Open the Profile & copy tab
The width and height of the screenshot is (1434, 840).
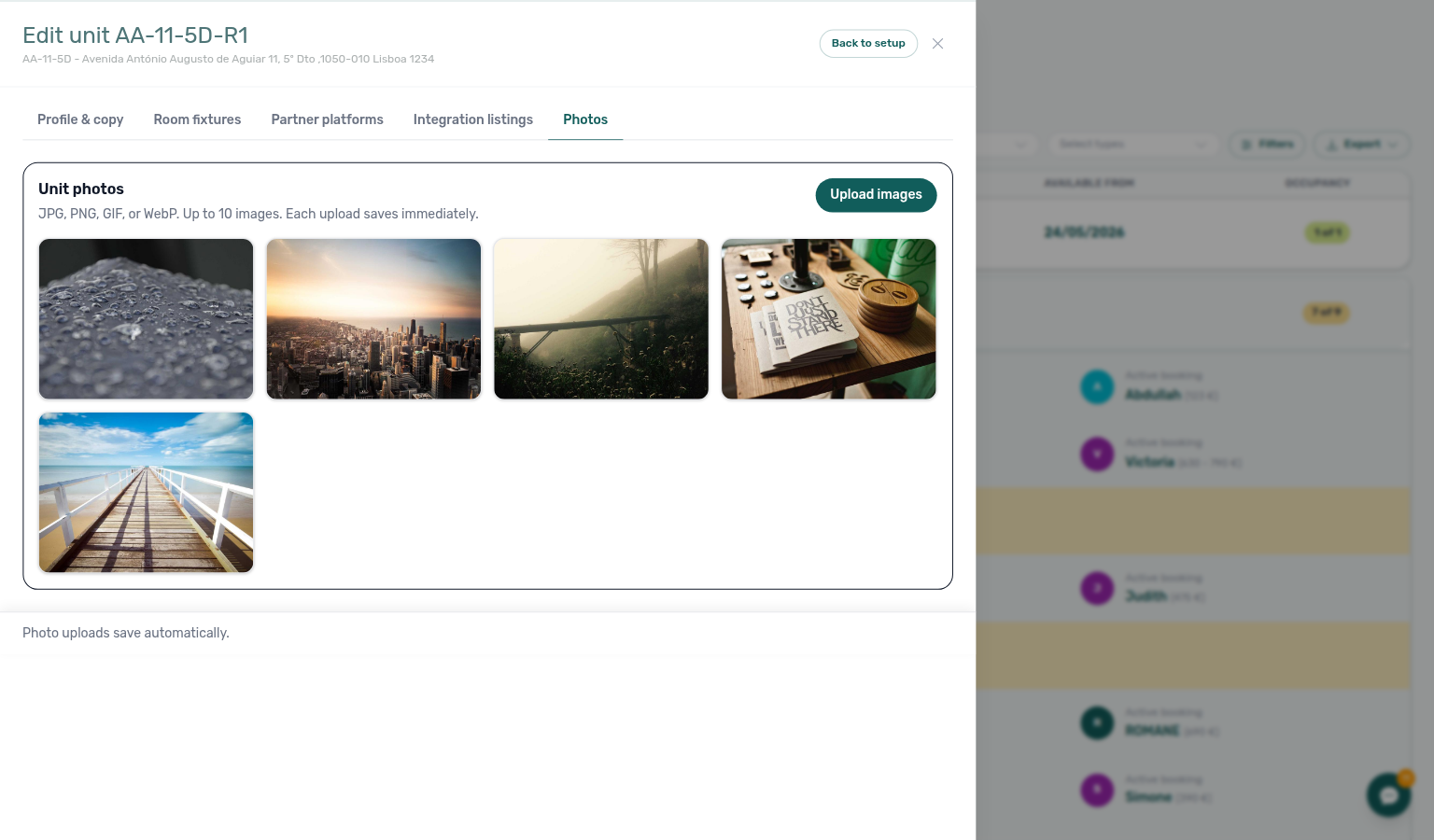pyautogui.click(x=80, y=119)
